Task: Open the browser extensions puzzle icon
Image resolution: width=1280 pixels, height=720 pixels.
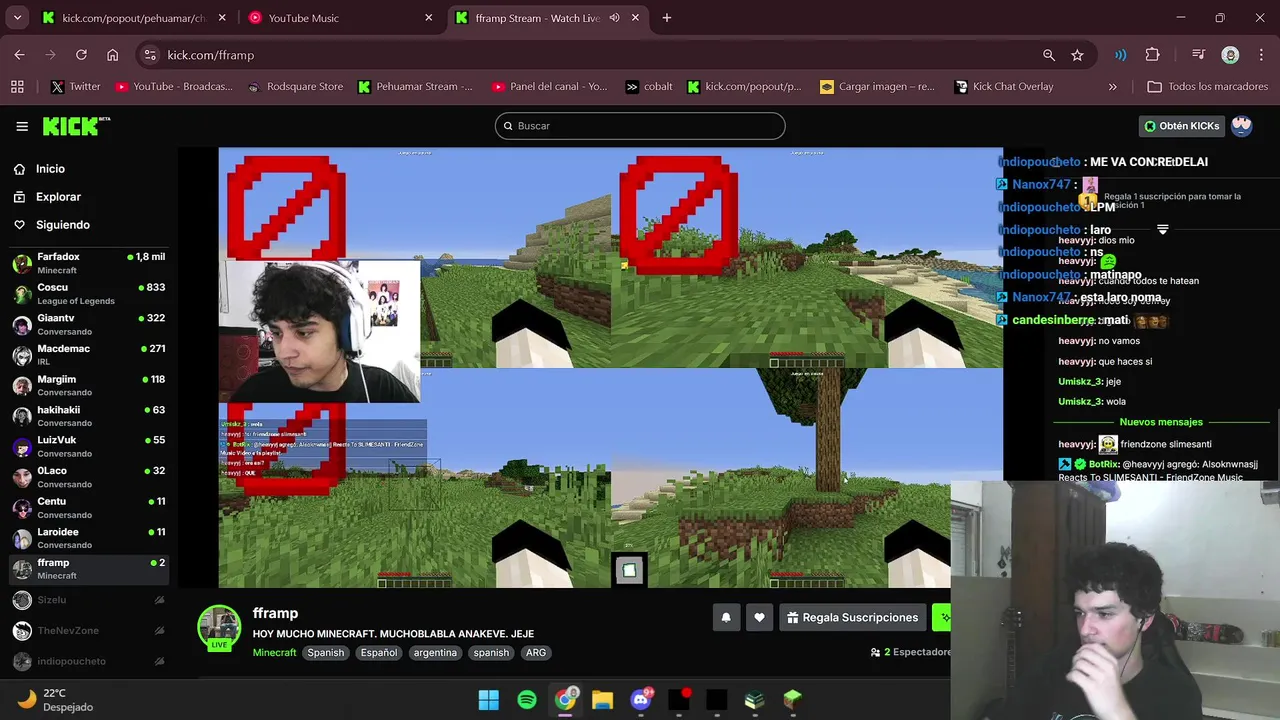Action: coord(1152,55)
